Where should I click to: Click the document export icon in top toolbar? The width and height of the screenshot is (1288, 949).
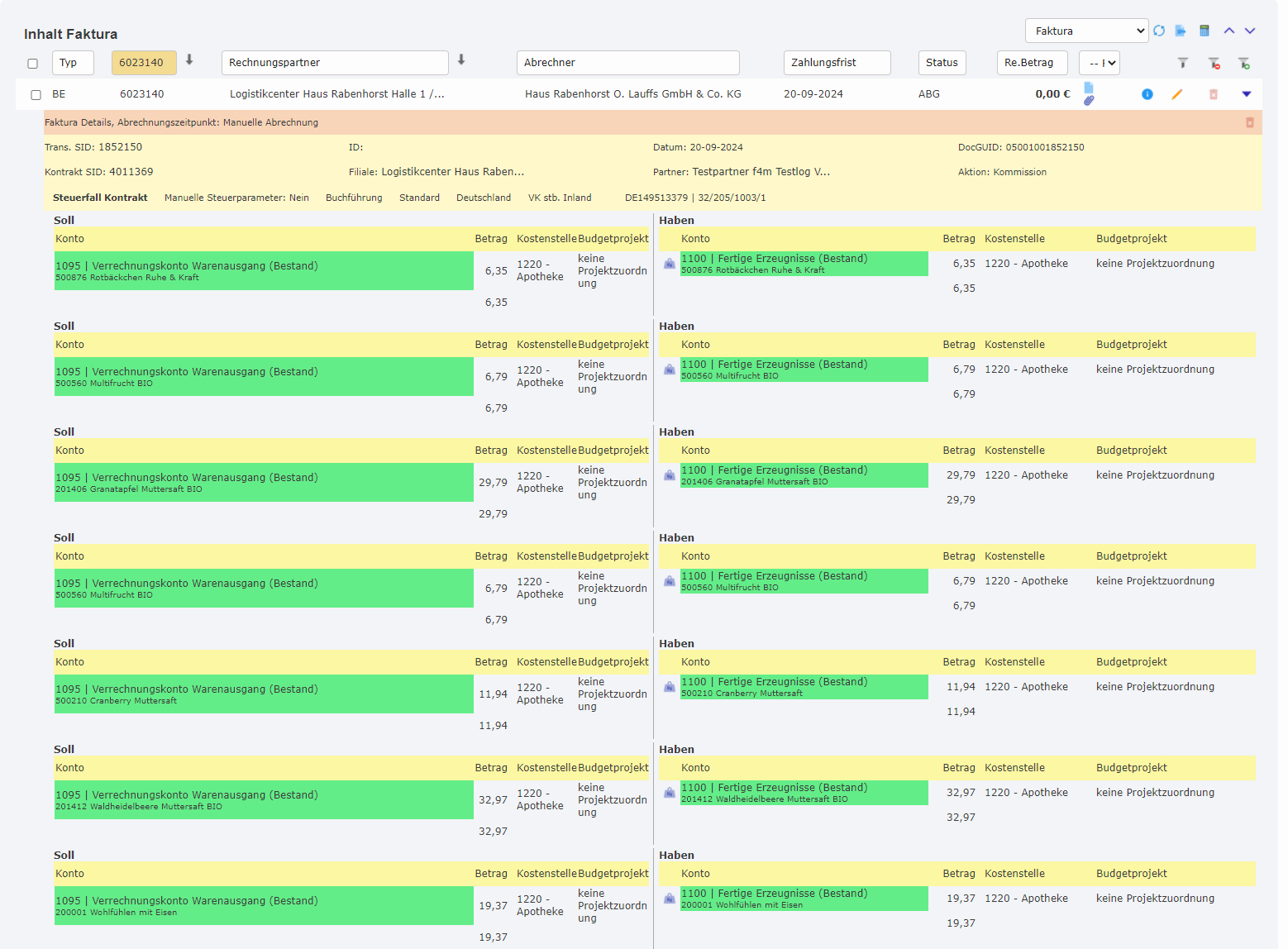pyautogui.click(x=1181, y=31)
